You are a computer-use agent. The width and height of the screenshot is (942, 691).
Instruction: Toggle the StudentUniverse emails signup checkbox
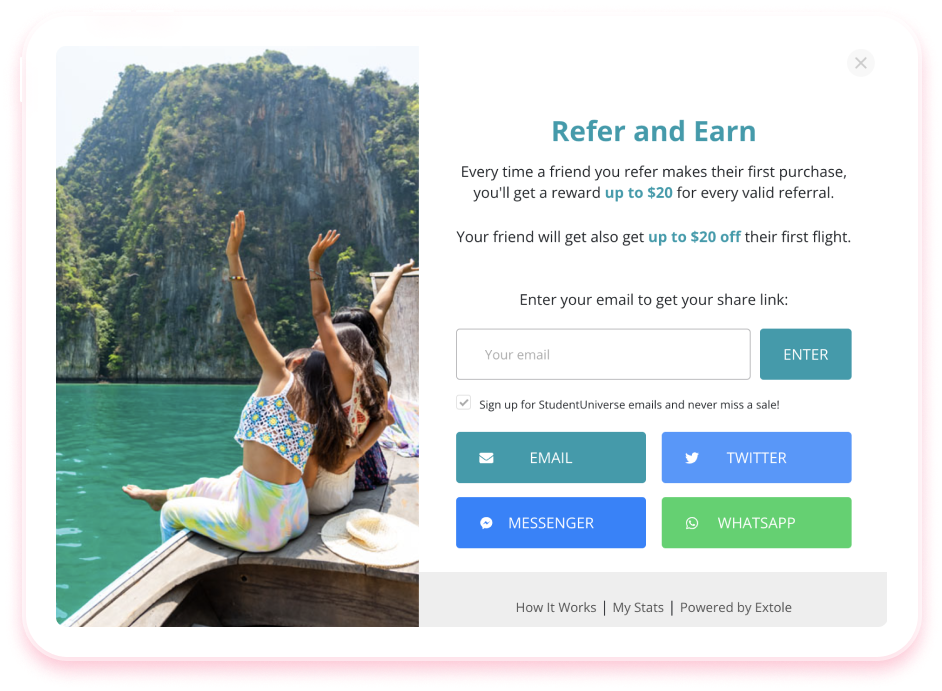coord(463,403)
